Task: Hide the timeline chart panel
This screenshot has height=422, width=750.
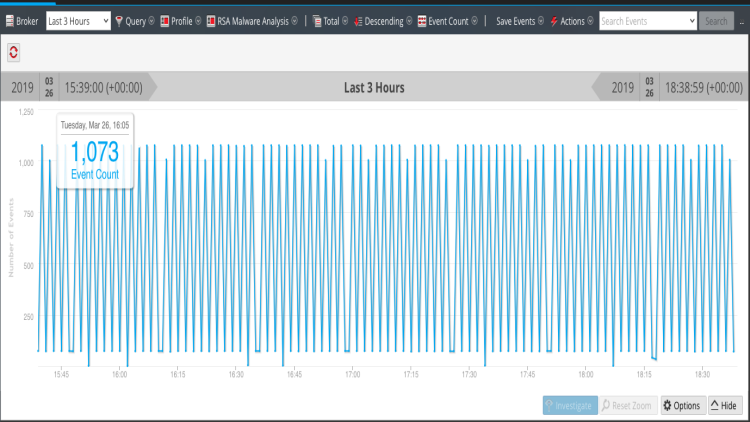Action: 724,405
